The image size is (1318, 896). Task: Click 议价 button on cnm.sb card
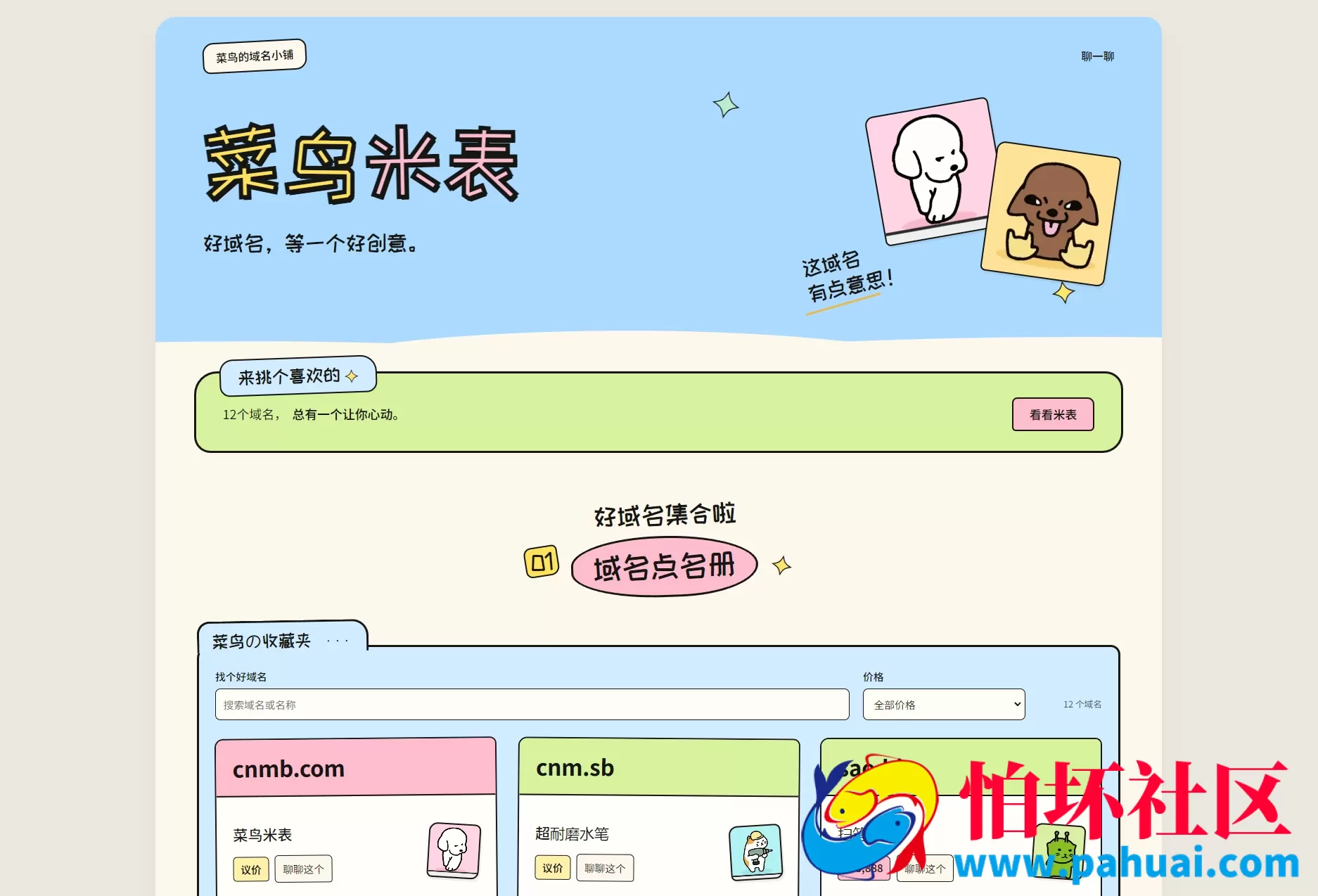pos(552,868)
